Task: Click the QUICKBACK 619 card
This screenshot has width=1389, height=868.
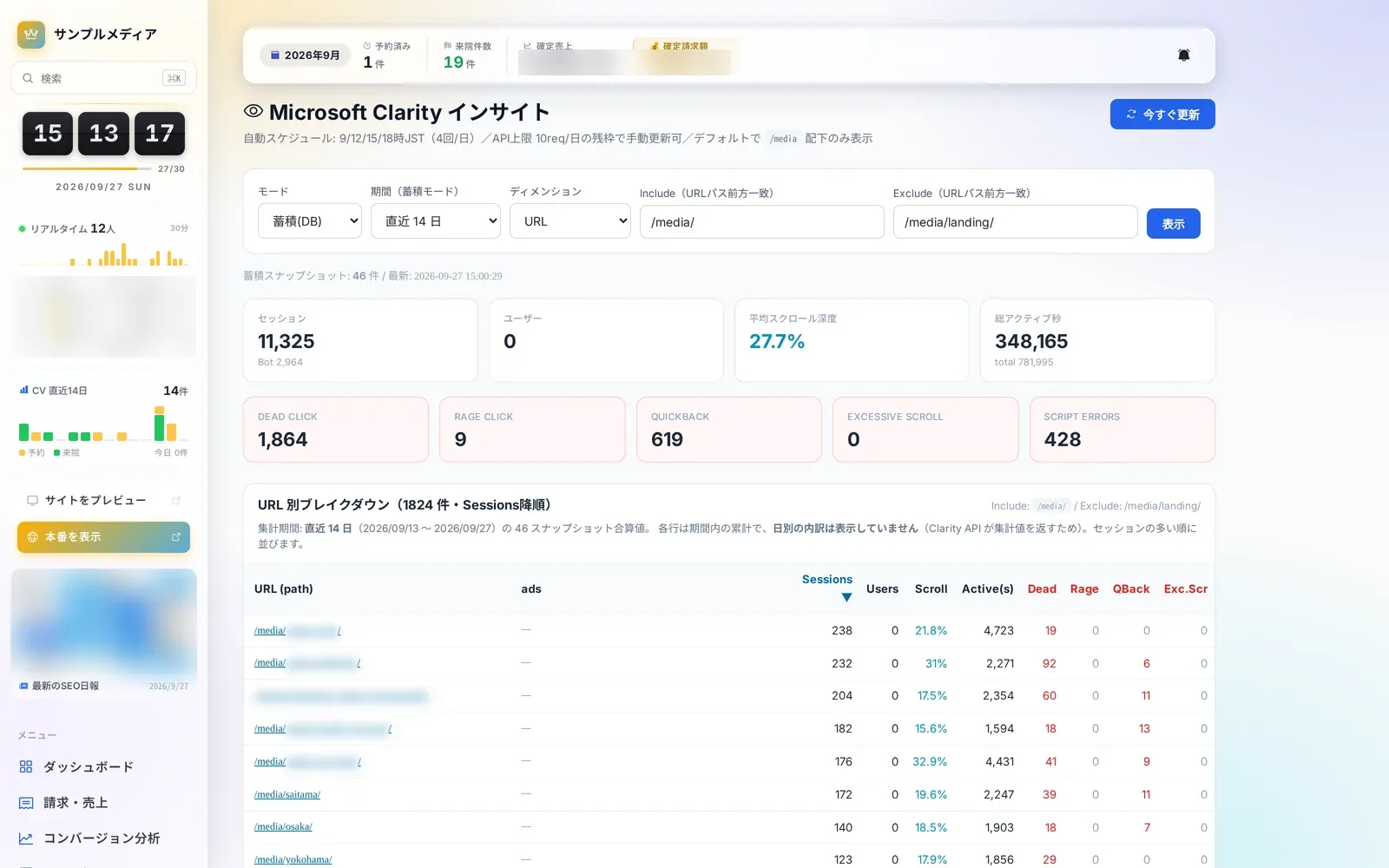Action: pyautogui.click(x=729, y=430)
